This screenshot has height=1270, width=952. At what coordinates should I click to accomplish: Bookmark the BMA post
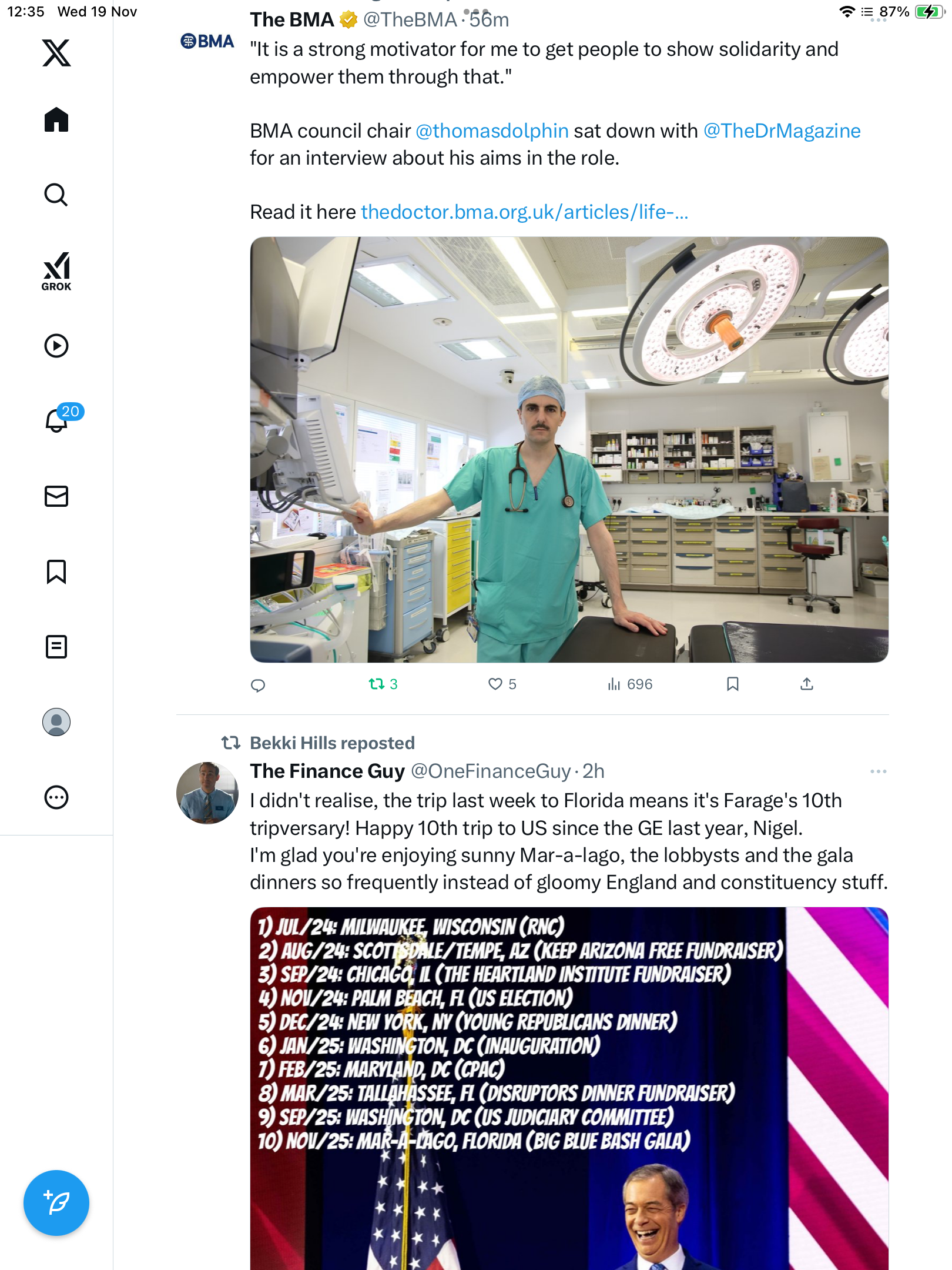pyautogui.click(x=732, y=684)
